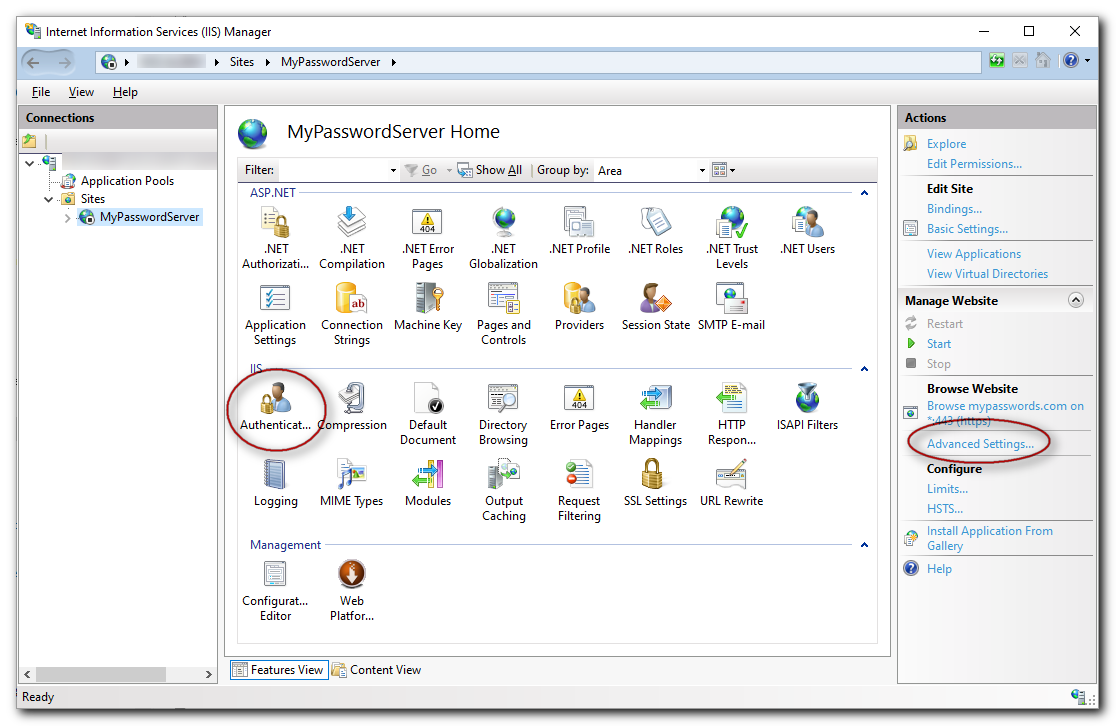Open .NET Users
The image size is (1116, 726).
click(x=807, y=231)
